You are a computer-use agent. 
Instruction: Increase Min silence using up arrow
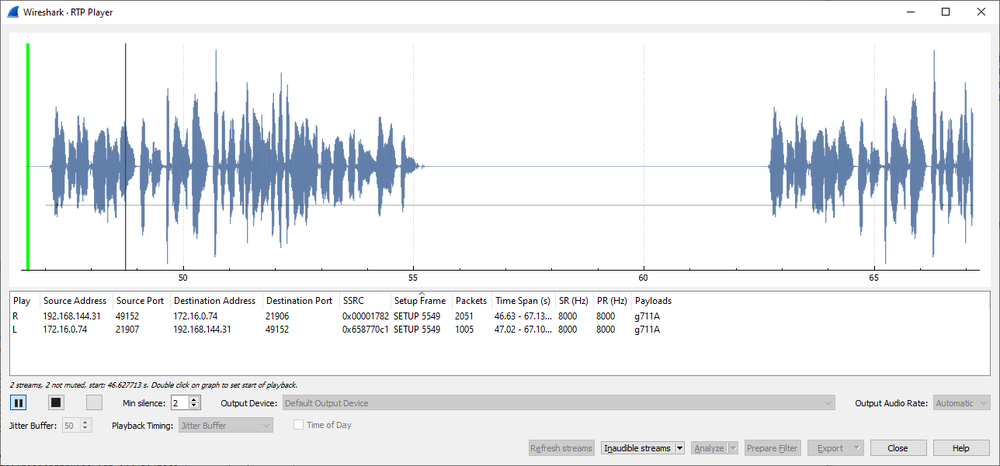click(x=195, y=400)
